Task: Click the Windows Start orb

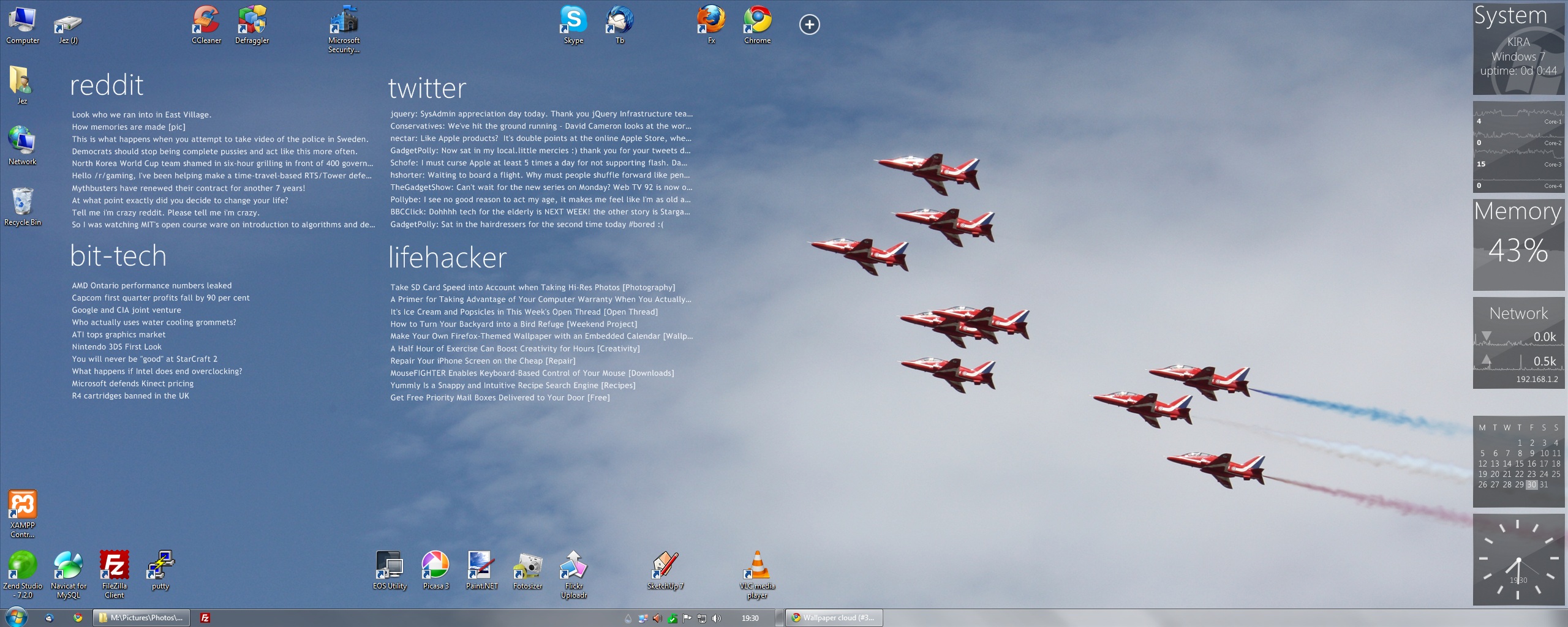Action: point(16,617)
